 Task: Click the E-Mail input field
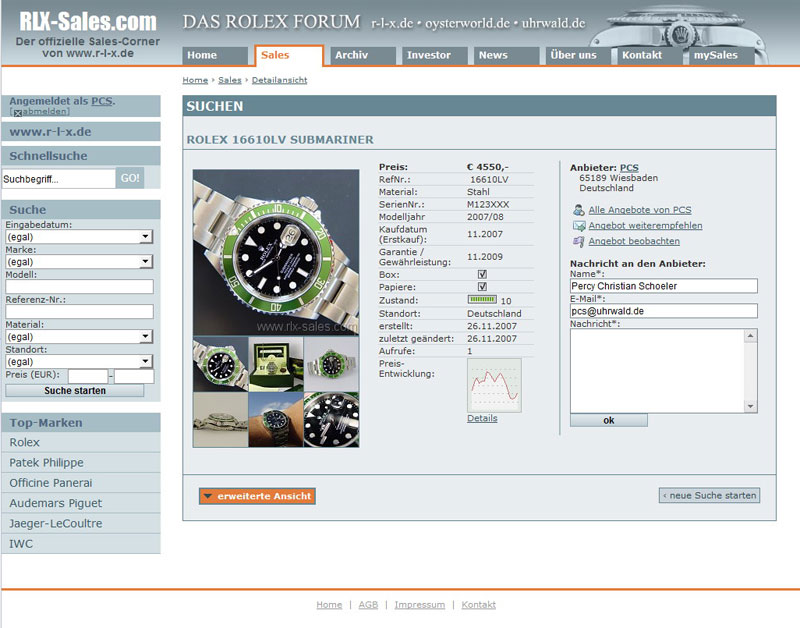point(664,311)
